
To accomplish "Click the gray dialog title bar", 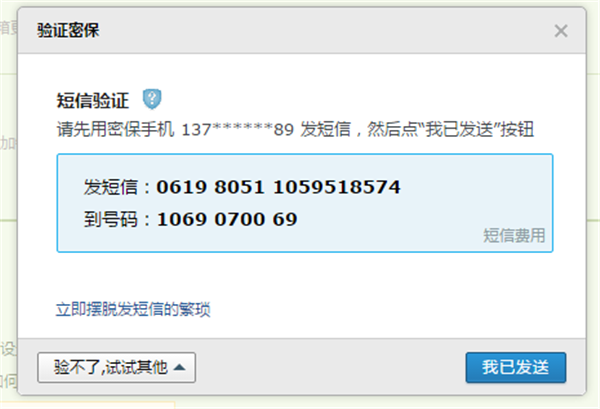I will tap(302, 31).
